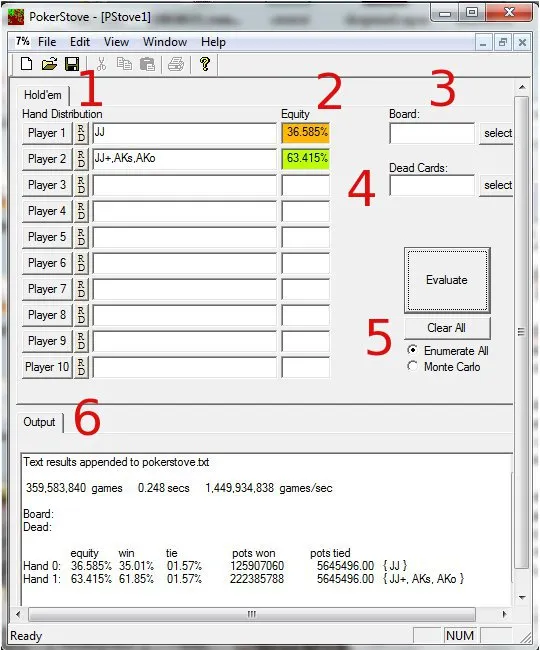Click the 'Hand 1:' row in output
Viewport: 540px width, 650px height.
(244, 579)
